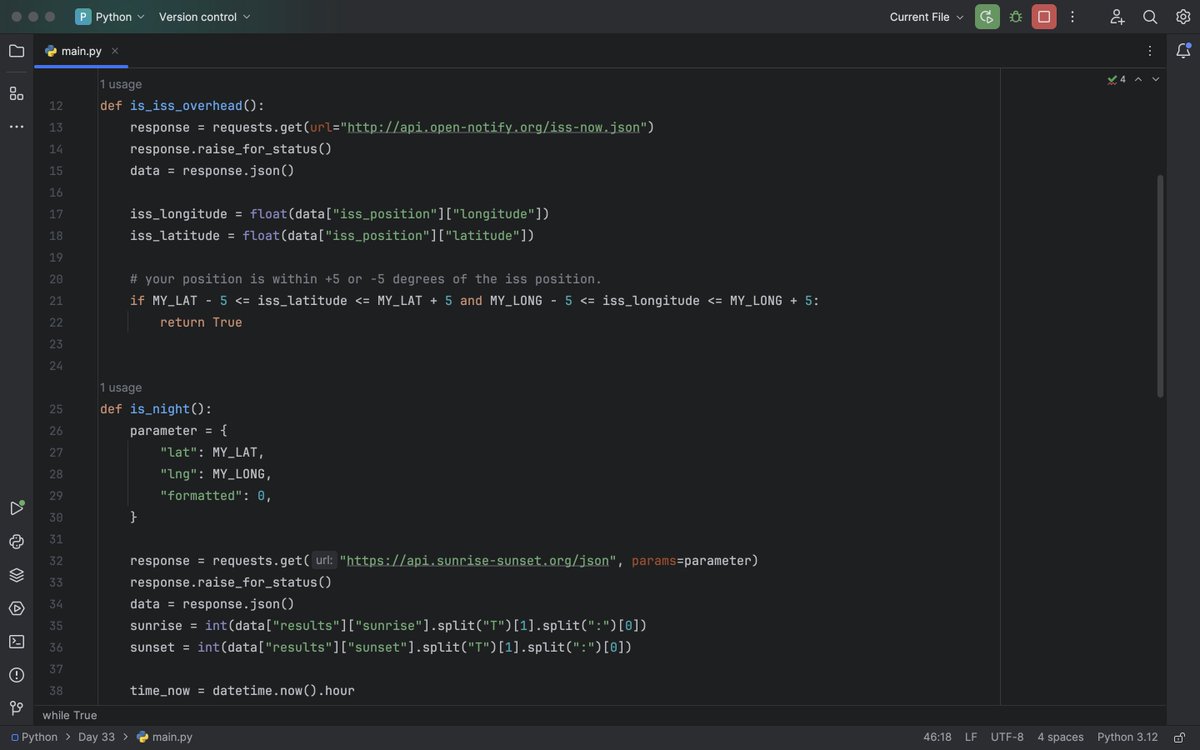Screen dimensions: 1200x750
Task: Click the Day 33 breadcrumb folder
Action: click(x=96, y=737)
